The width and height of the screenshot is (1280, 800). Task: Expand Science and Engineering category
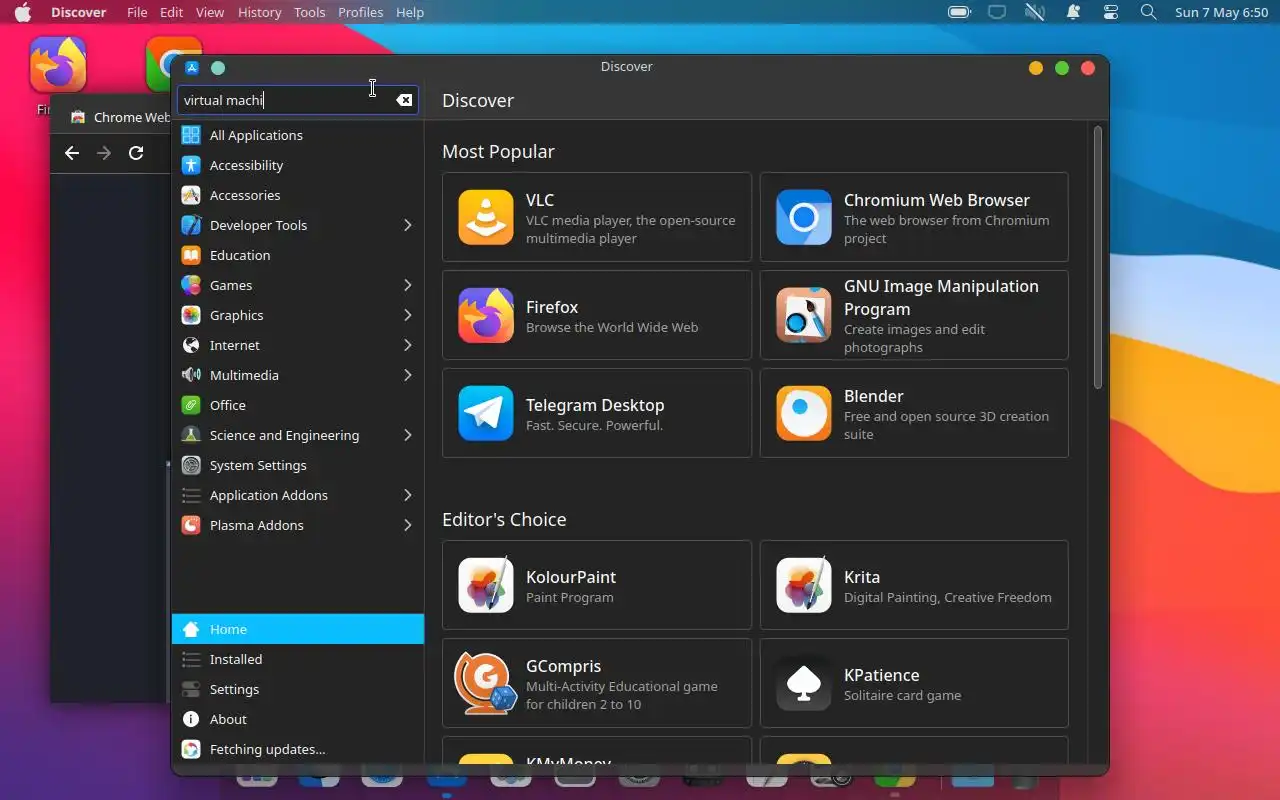click(407, 435)
